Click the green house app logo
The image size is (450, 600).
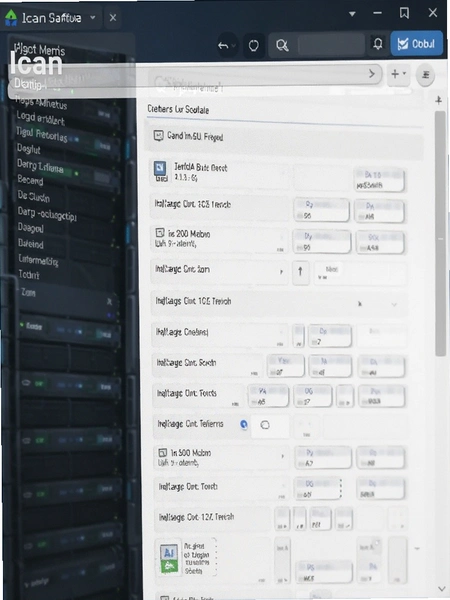(11, 18)
